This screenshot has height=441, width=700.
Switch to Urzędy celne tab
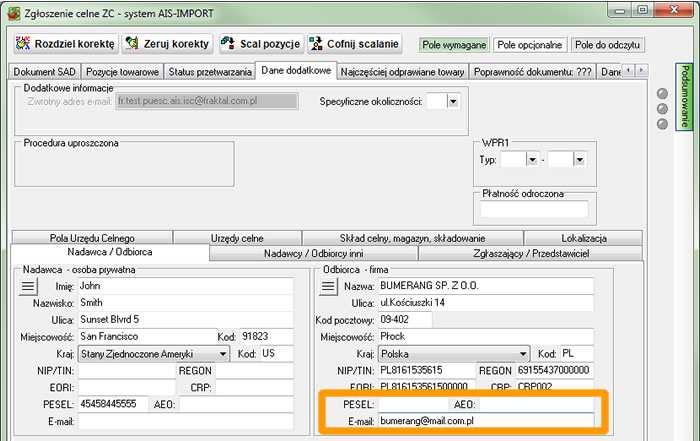click(x=237, y=238)
